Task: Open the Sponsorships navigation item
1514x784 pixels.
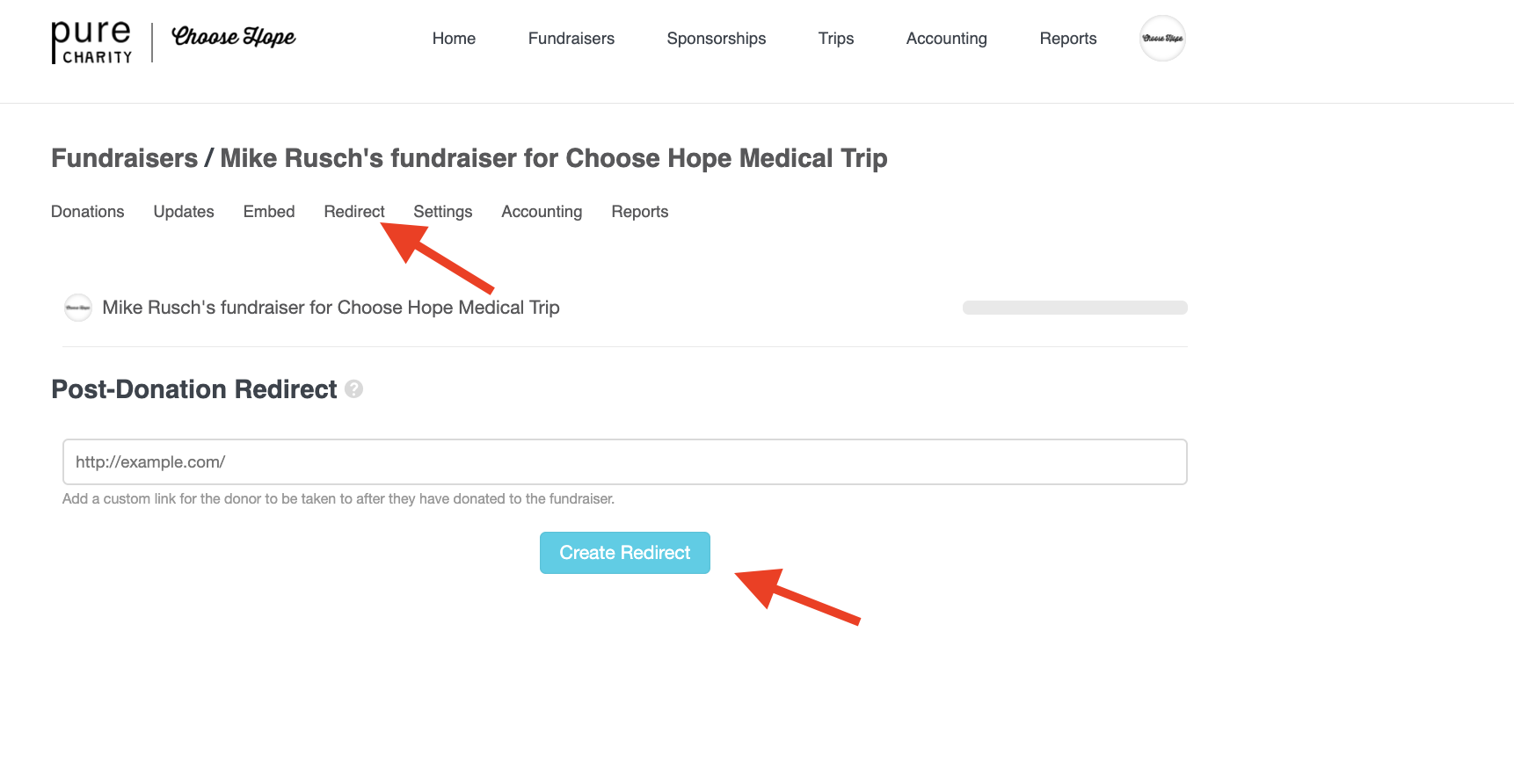Action: [717, 39]
